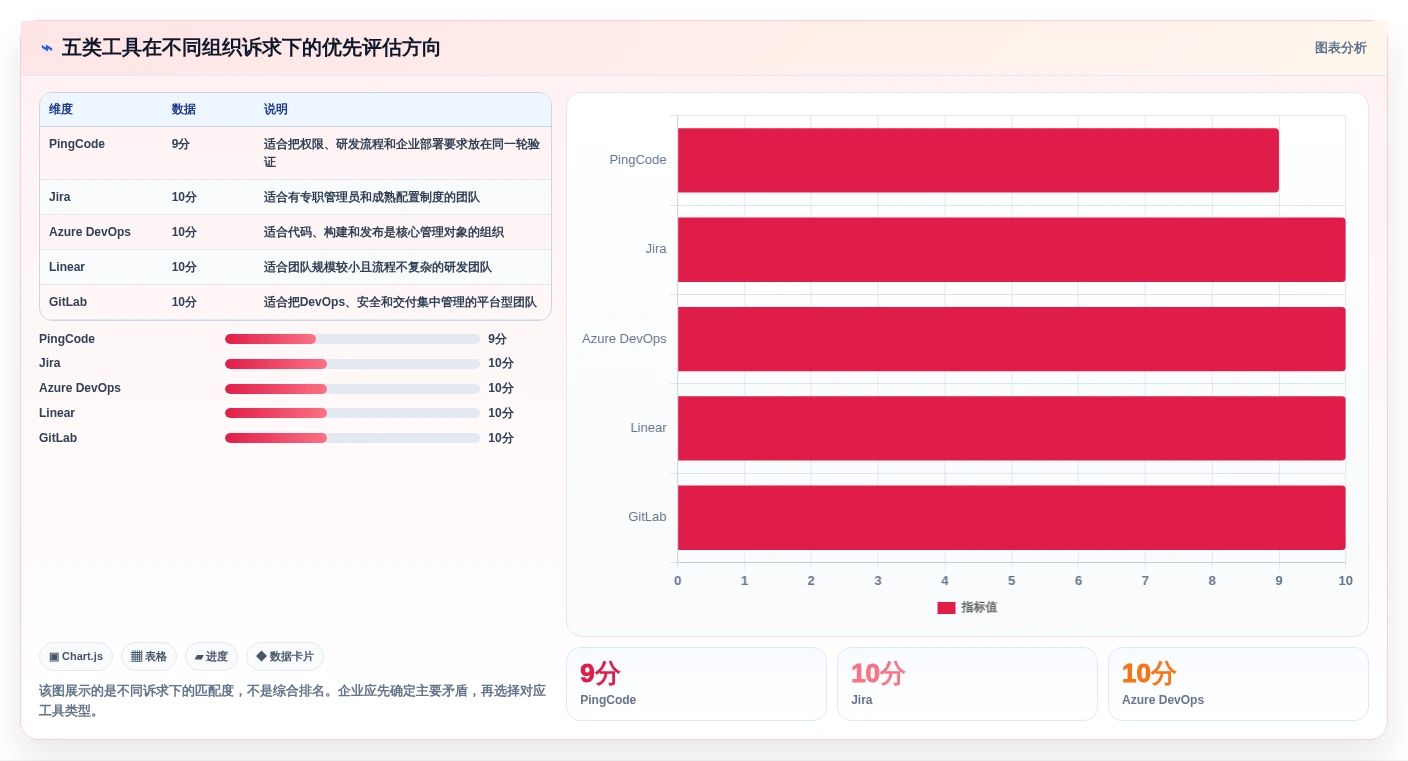Select the PingCode table row name
The image size is (1408, 761).
click(x=77, y=144)
